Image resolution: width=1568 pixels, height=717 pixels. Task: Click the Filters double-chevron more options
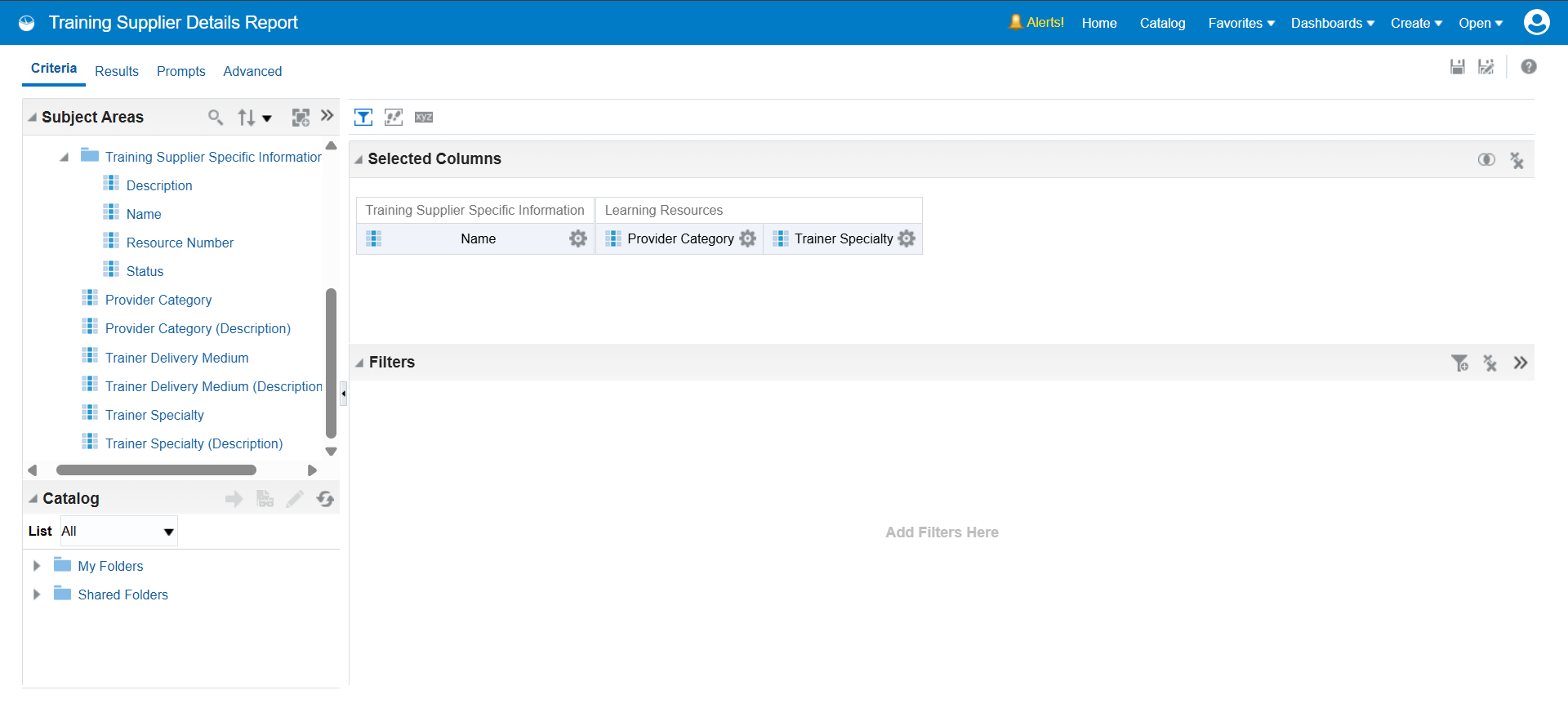[x=1520, y=363]
